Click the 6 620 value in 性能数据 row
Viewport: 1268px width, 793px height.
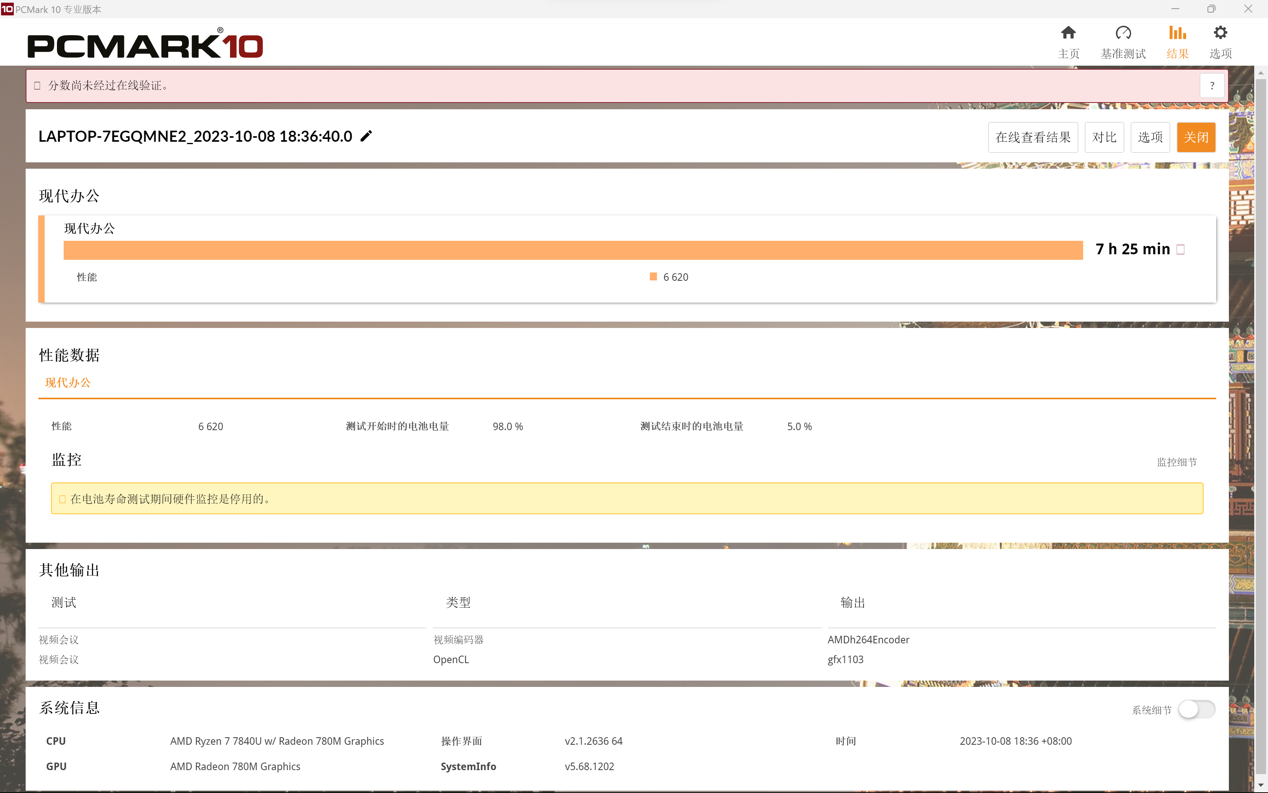click(x=210, y=426)
